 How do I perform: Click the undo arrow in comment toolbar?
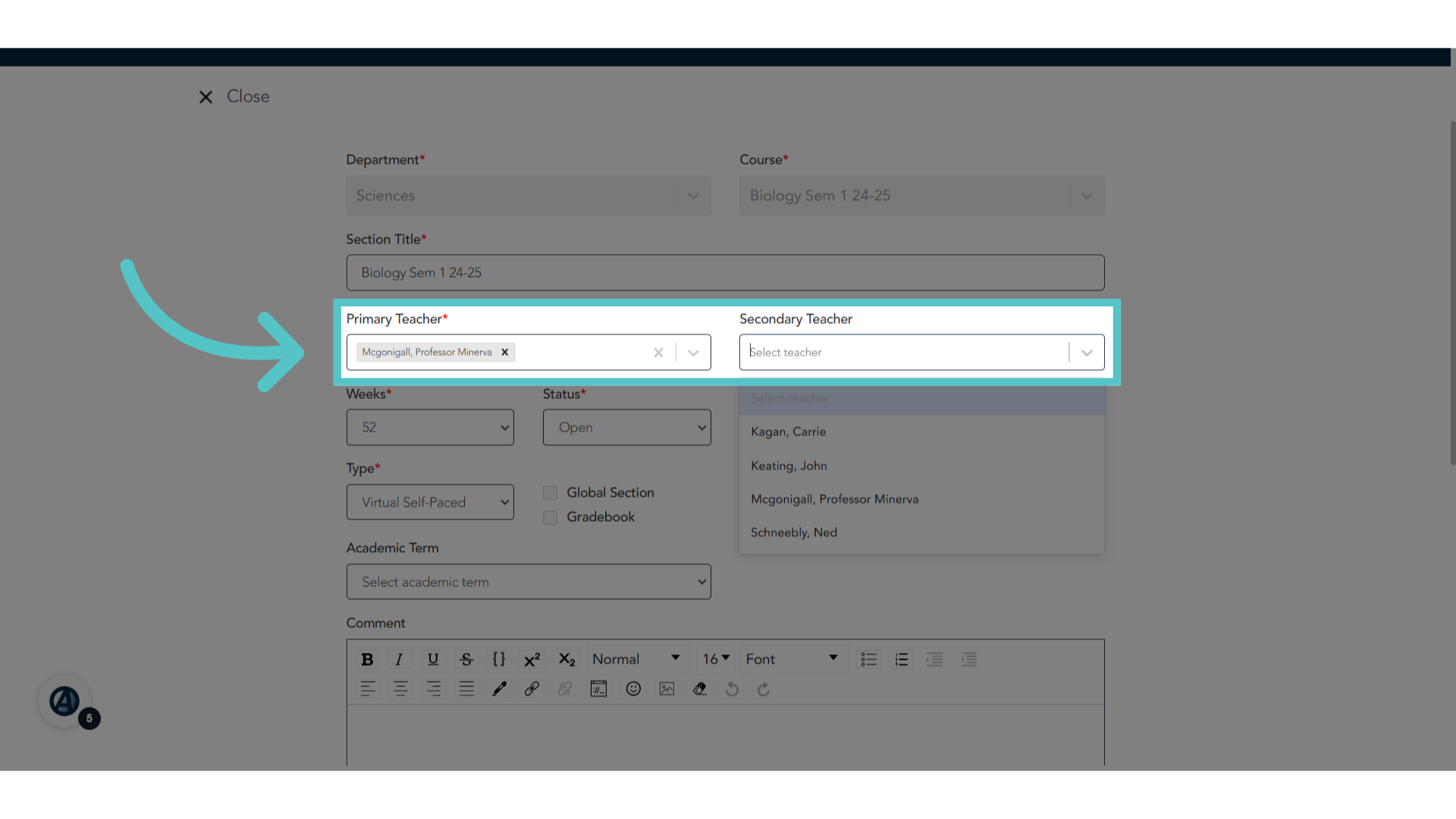click(x=732, y=689)
